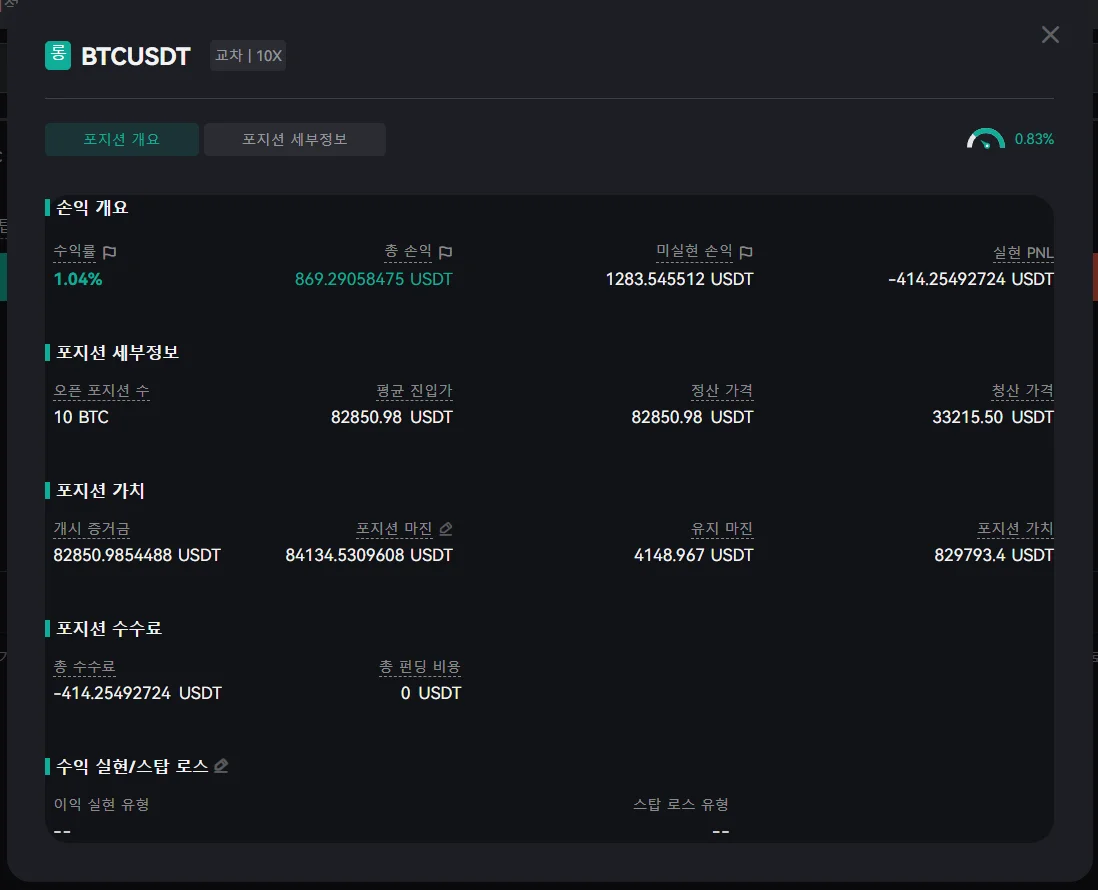Click the 청산 가격 label

tap(1023, 390)
